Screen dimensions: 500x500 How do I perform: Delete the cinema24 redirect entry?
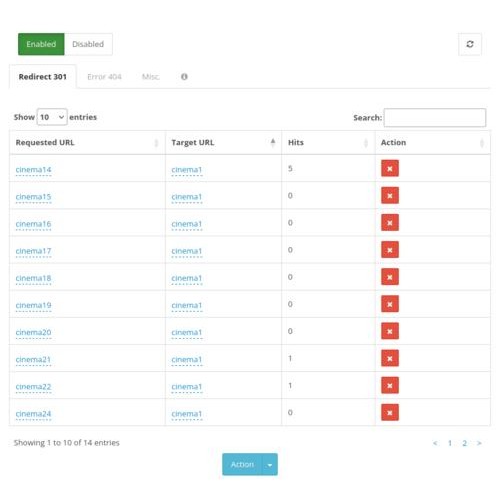click(390, 412)
